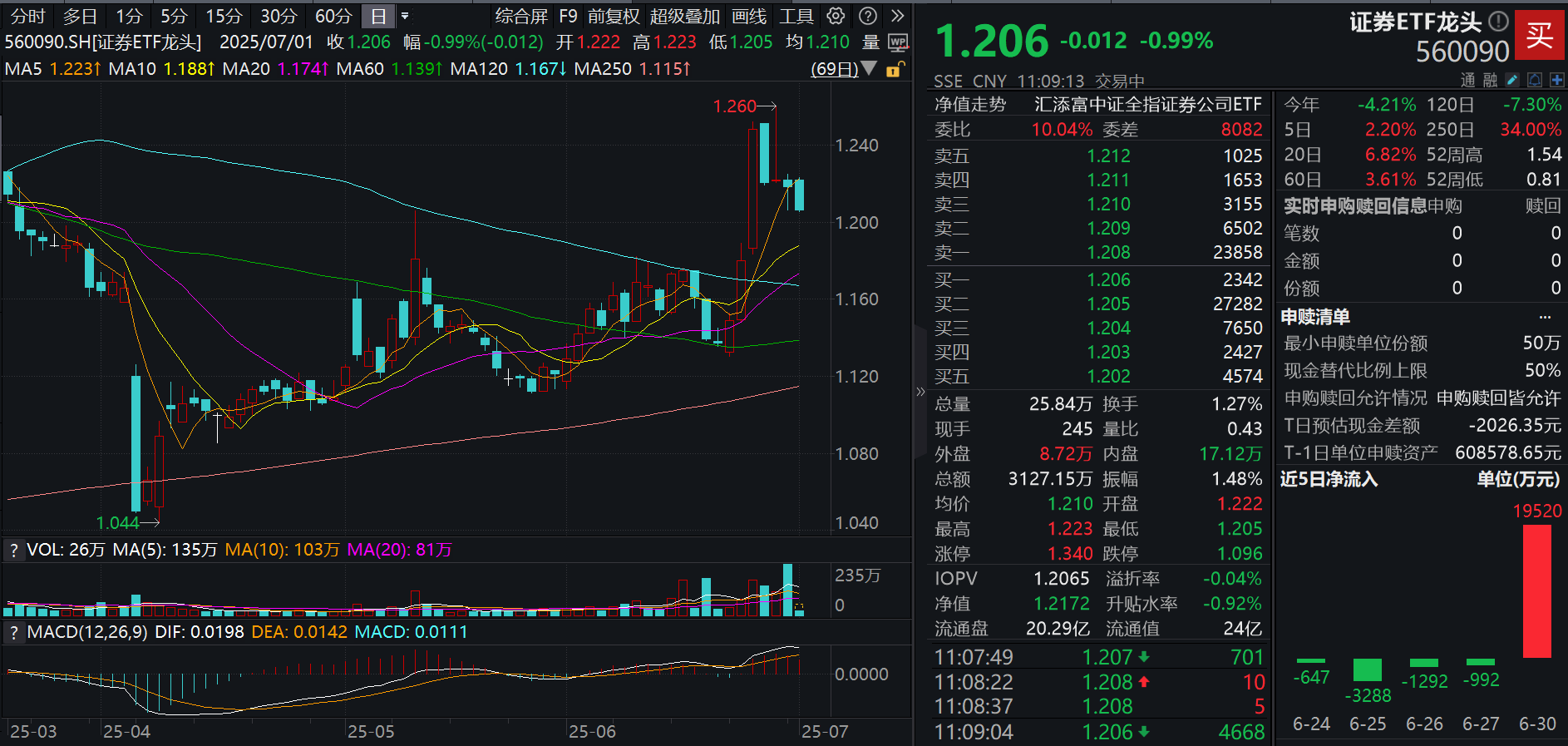Click the blue pencil note icon

1512,80
